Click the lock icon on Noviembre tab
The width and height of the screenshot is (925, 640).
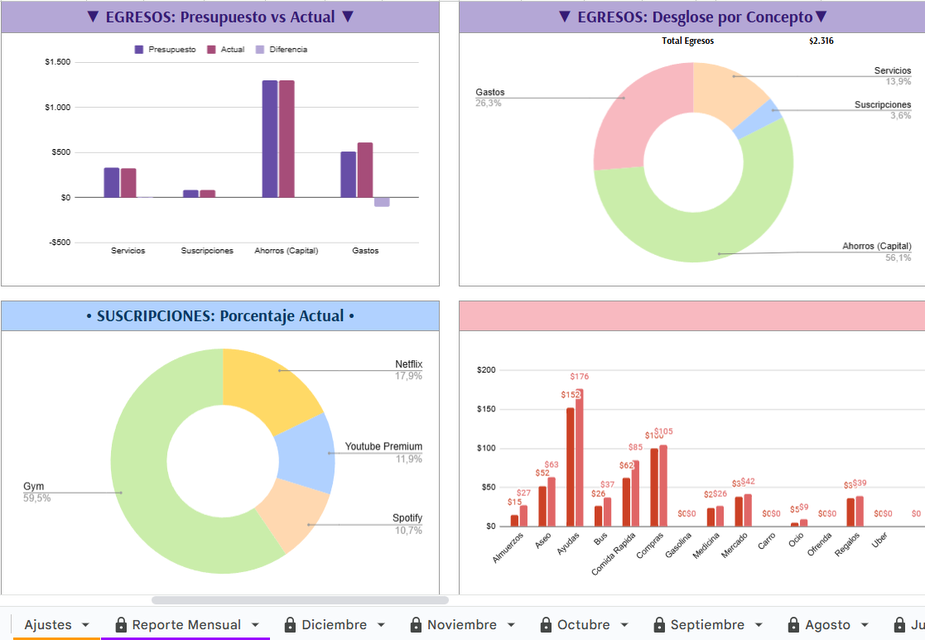point(415,625)
